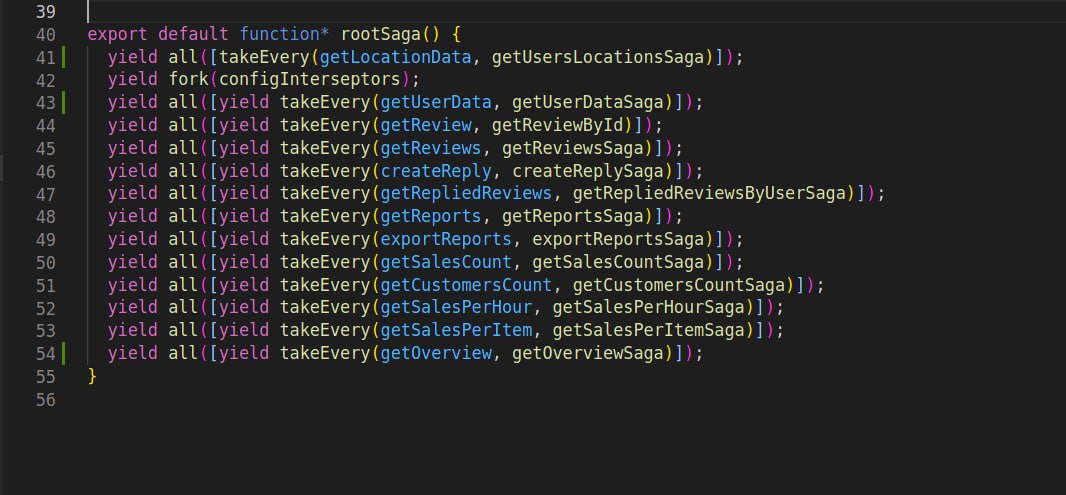1066x495 pixels.
Task: Click the getSalesCount identifier
Action: 446,262
